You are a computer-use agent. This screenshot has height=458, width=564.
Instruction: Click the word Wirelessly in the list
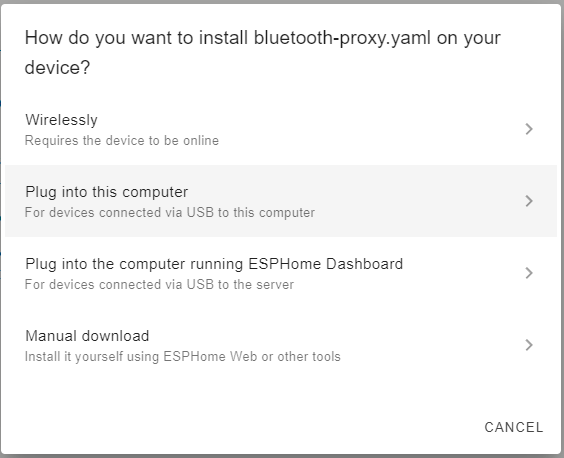pos(61,120)
